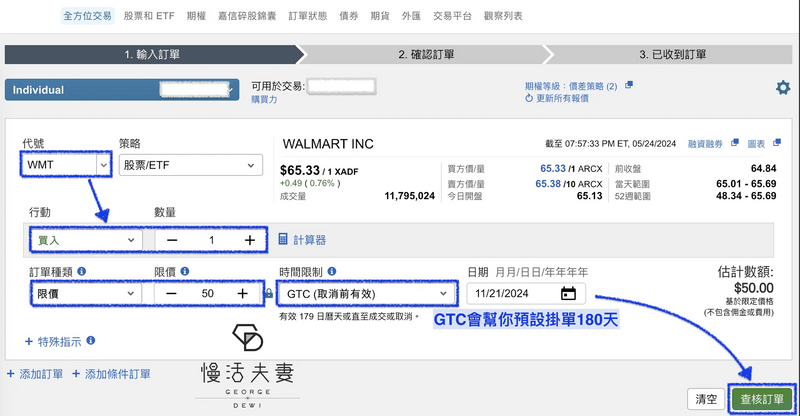800x416 pixels.
Task: Click estimated amount $50.00
Action: pos(754,288)
